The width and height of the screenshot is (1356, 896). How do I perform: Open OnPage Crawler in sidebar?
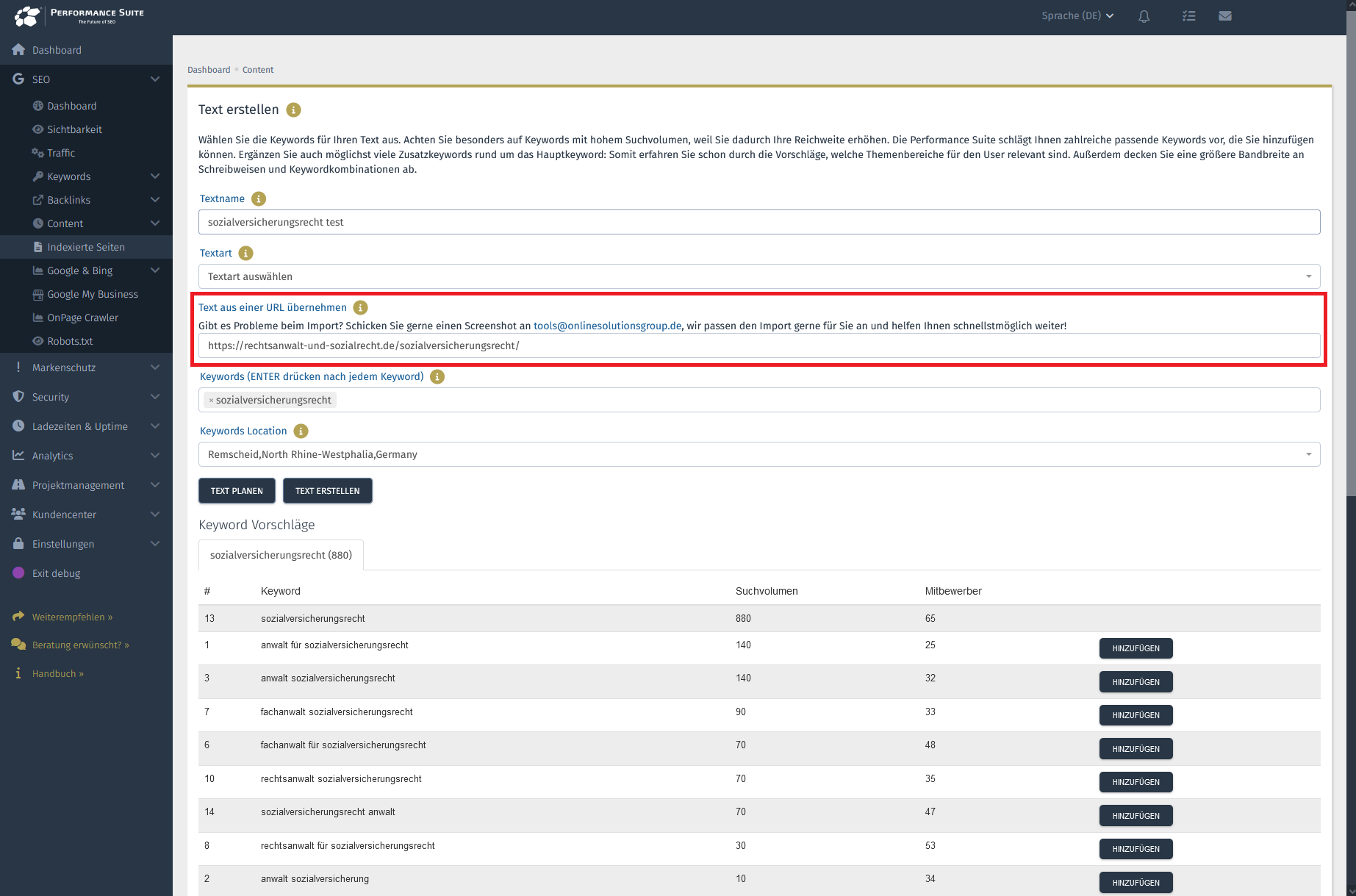[82, 318]
